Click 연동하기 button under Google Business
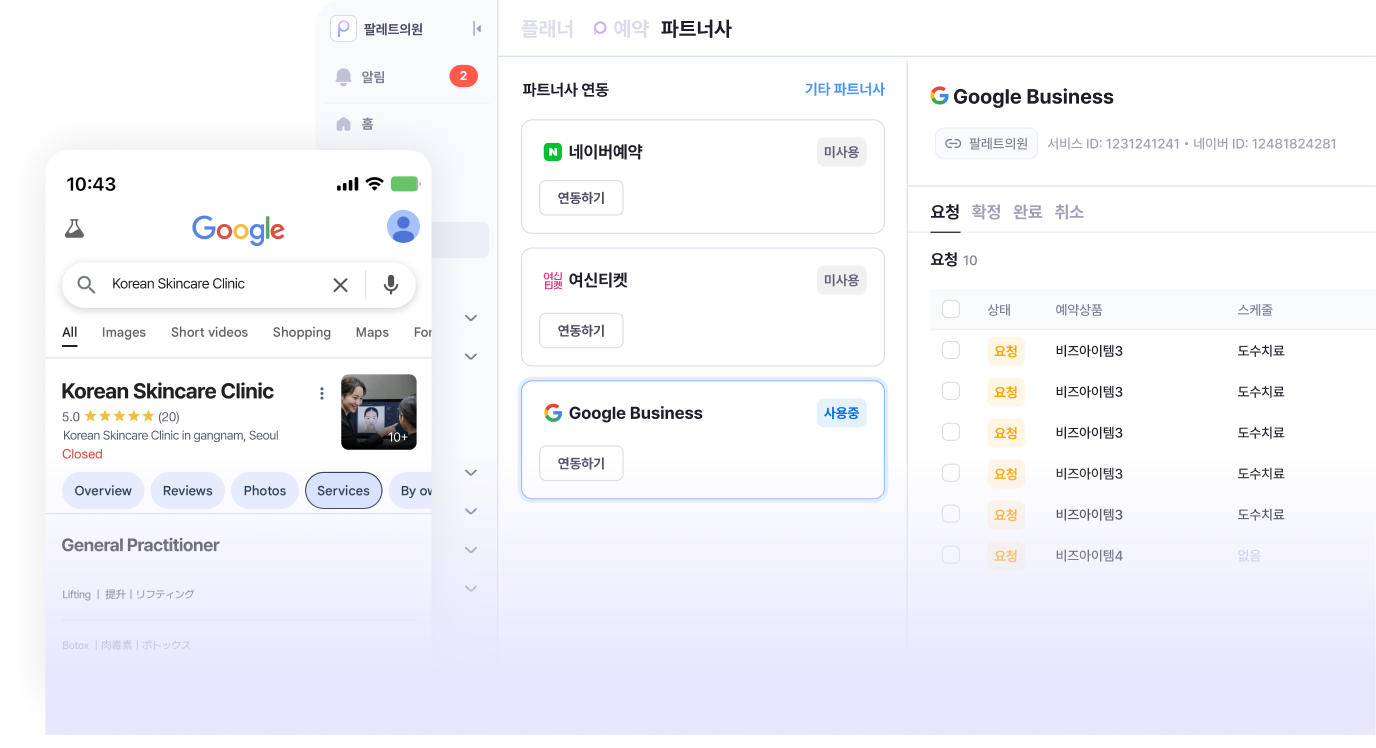The width and height of the screenshot is (1376, 748). (581, 463)
